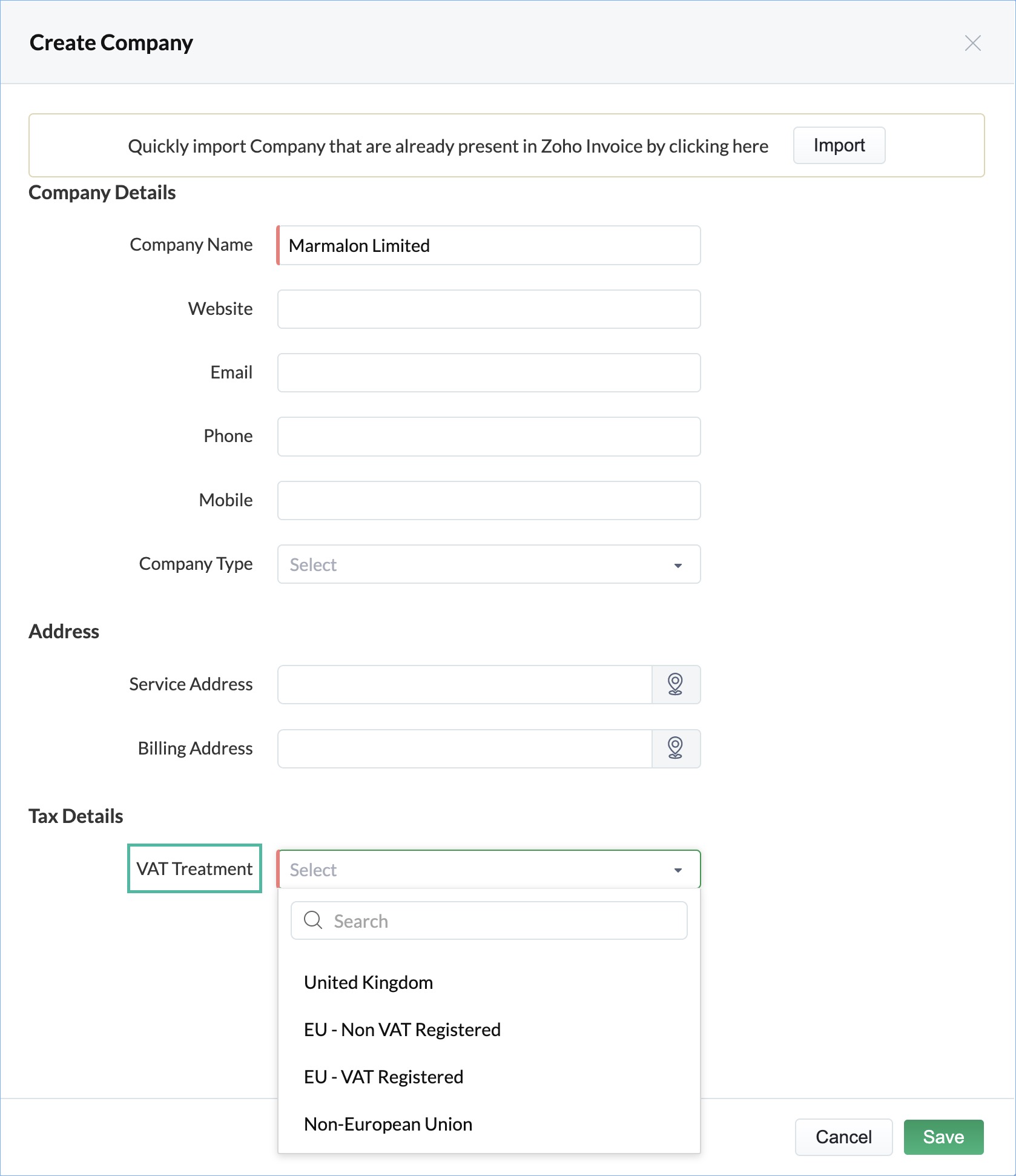Click the Website input field
This screenshot has width=1016, height=1176.
click(x=489, y=309)
